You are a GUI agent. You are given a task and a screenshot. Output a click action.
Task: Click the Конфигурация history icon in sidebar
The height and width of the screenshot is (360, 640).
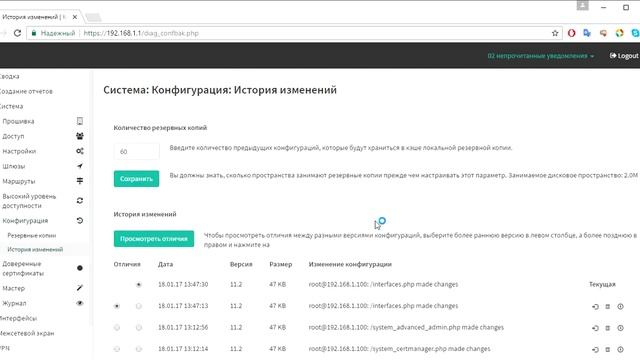tap(80, 220)
